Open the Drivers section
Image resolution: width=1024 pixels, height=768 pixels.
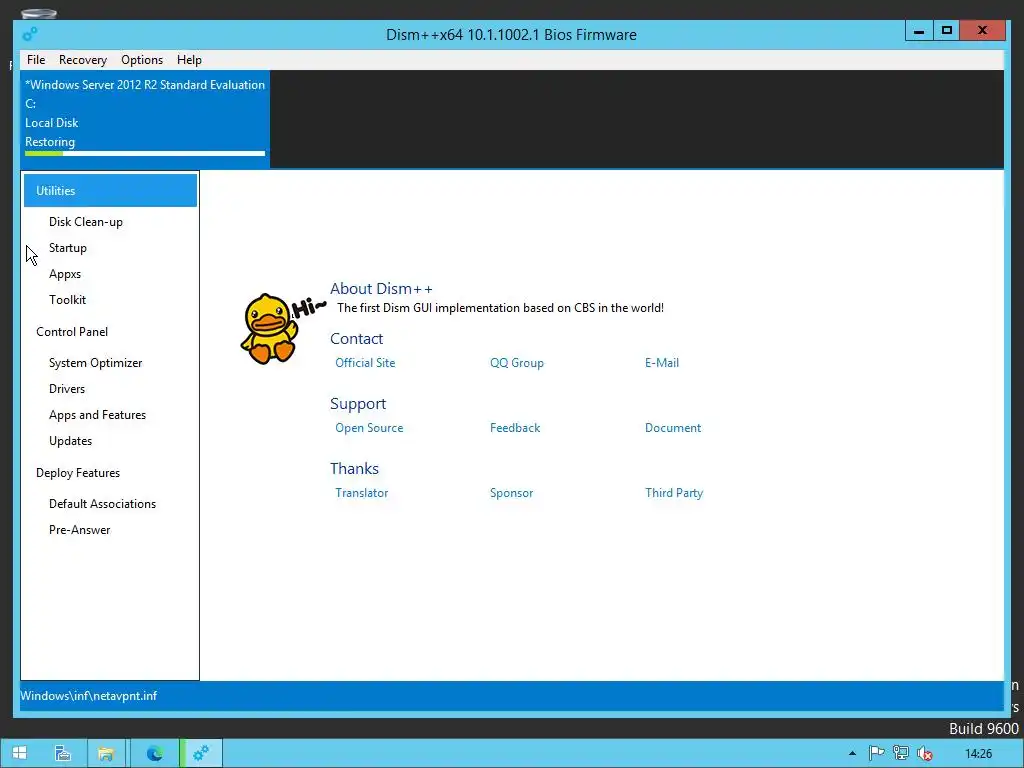pos(67,389)
